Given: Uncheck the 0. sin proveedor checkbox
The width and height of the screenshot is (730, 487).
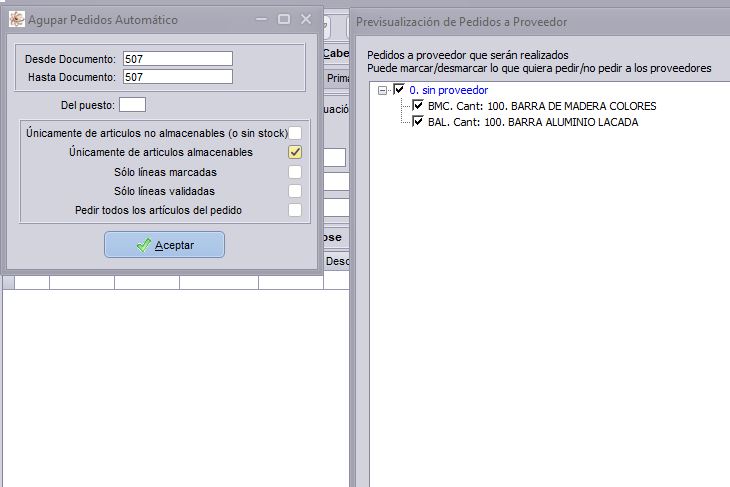Looking at the screenshot, I should (399, 89).
